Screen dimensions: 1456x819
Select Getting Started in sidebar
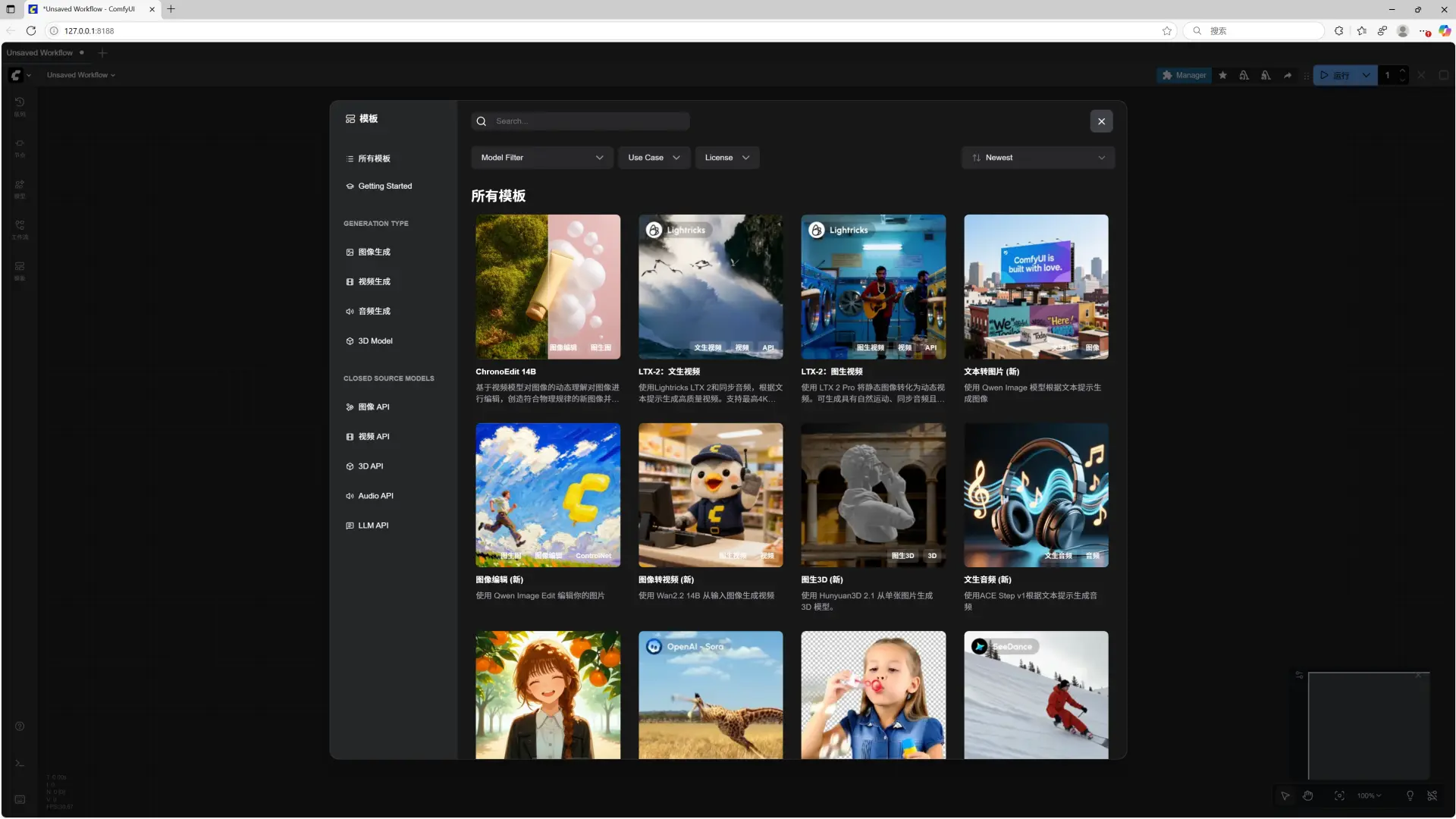384,186
